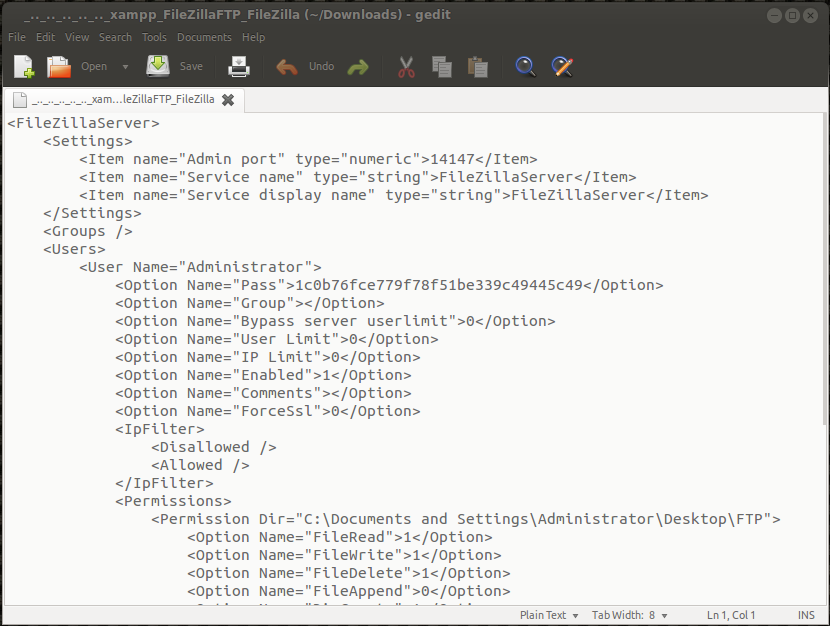Click the ForceSsl option line

pyautogui.click(x=268, y=411)
